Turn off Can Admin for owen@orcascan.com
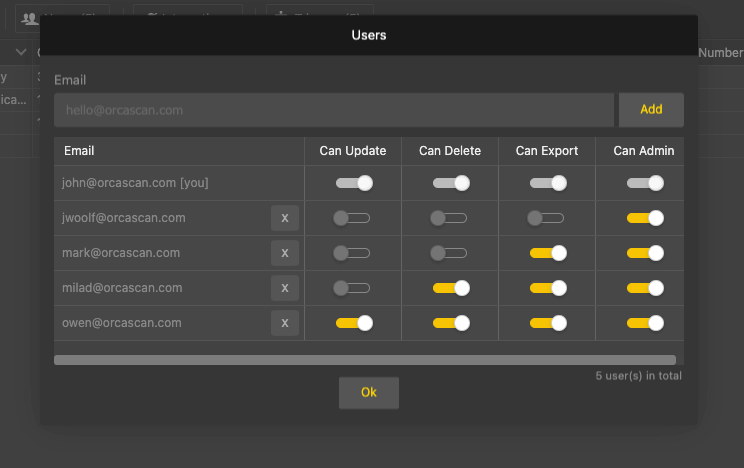The image size is (744, 468). [x=645, y=323]
